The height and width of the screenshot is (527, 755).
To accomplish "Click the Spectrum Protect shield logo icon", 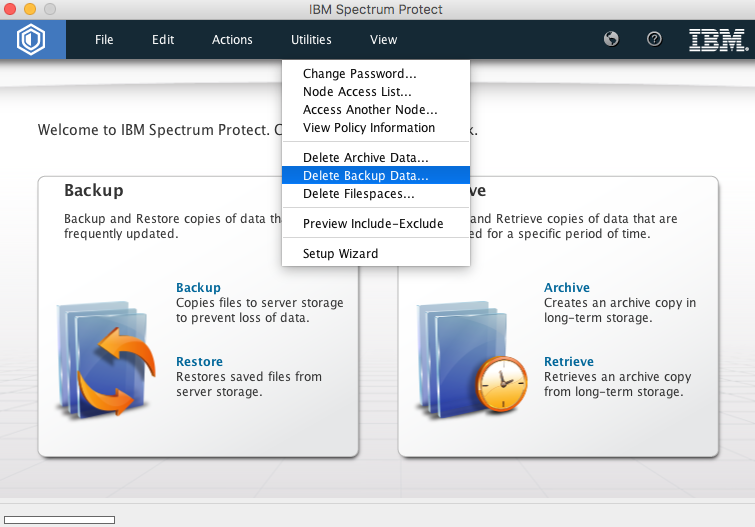I will tap(31, 40).
